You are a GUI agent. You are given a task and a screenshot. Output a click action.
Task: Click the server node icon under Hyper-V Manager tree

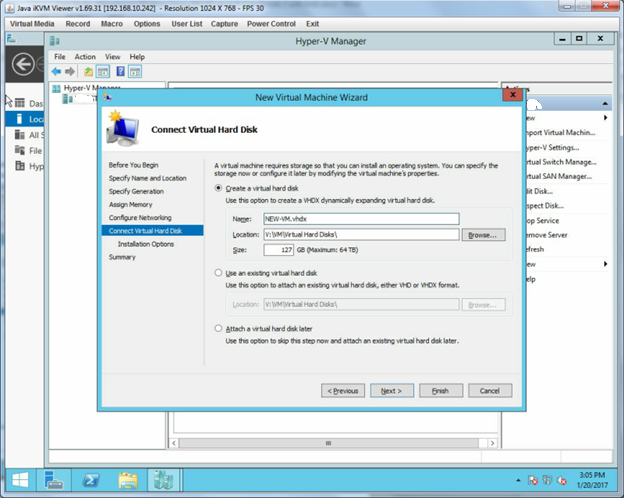coord(68,98)
